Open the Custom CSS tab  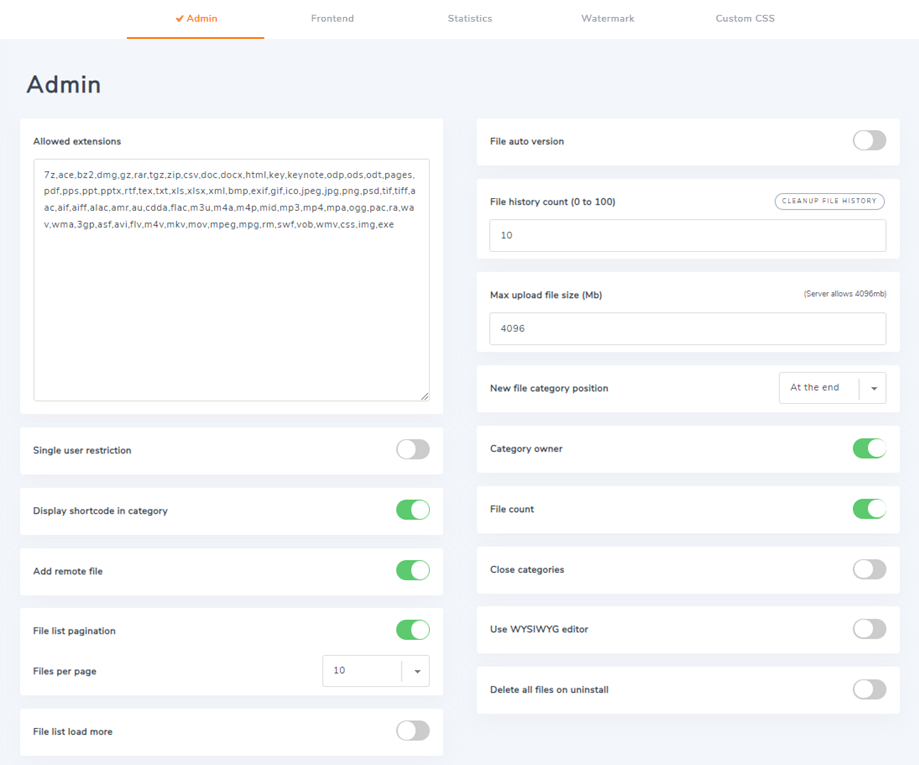[x=745, y=19]
